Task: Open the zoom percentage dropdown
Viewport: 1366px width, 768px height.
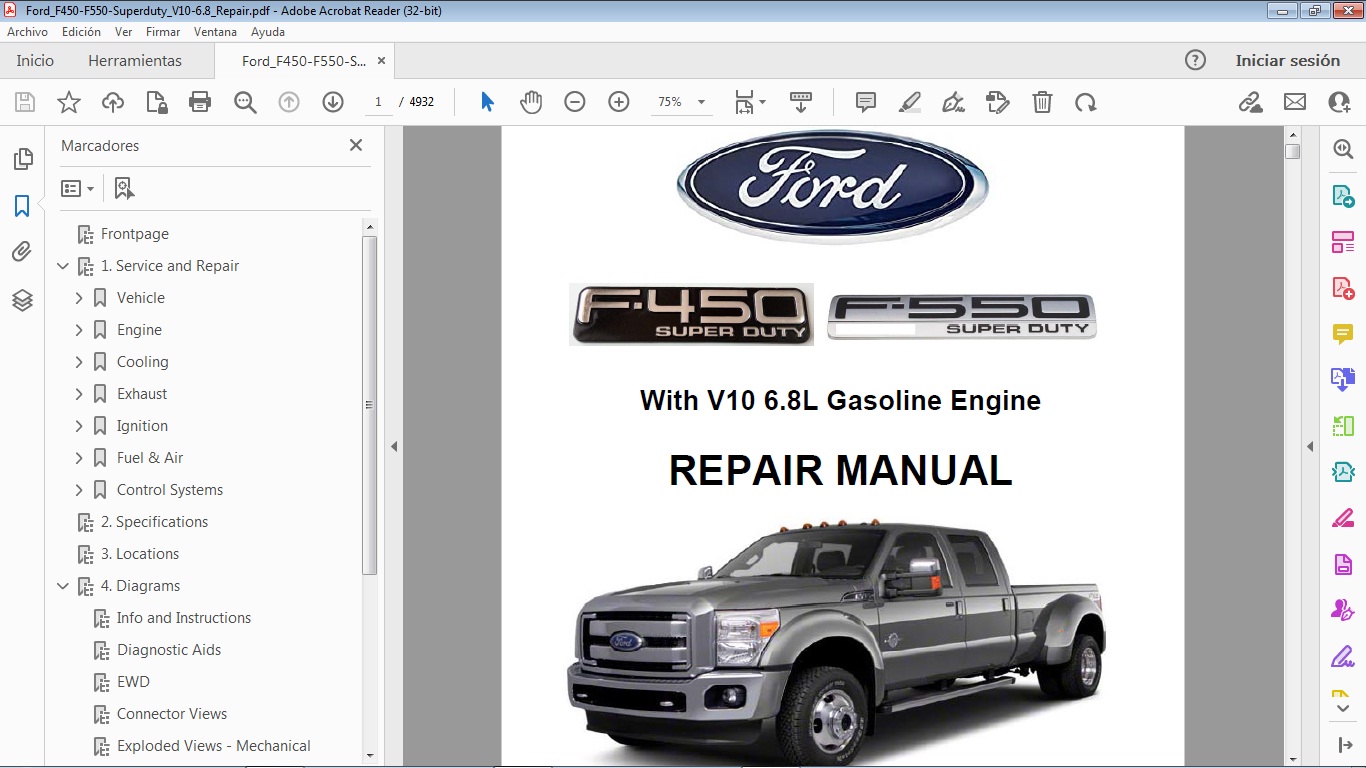Action: (700, 101)
